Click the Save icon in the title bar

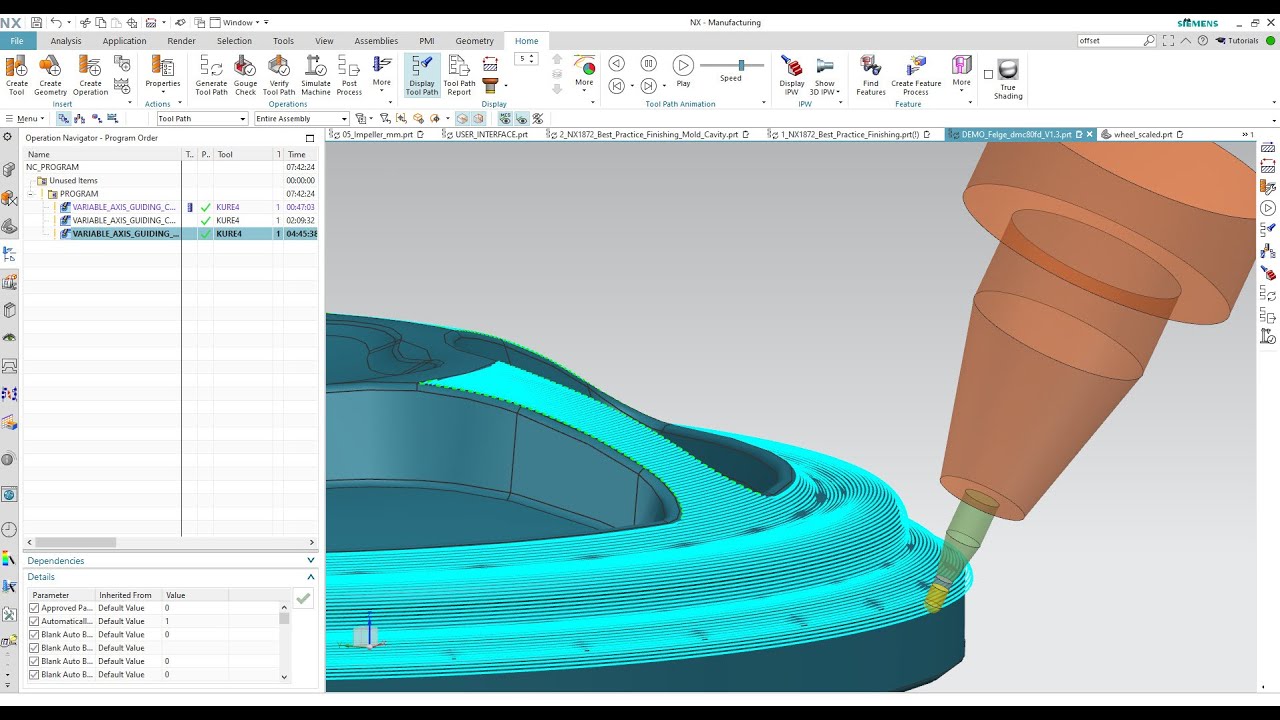[x=36, y=22]
